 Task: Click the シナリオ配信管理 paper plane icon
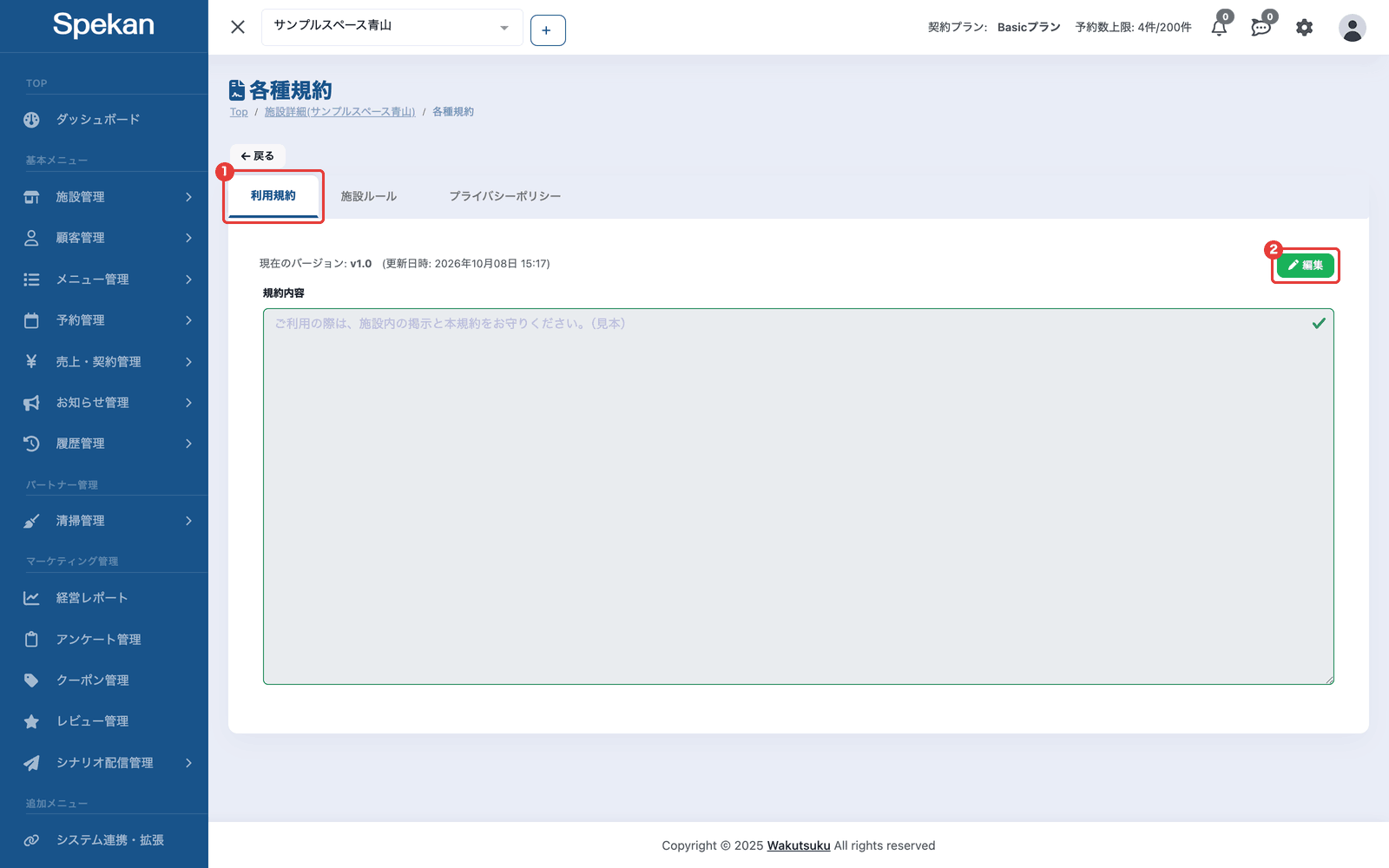[31, 763]
